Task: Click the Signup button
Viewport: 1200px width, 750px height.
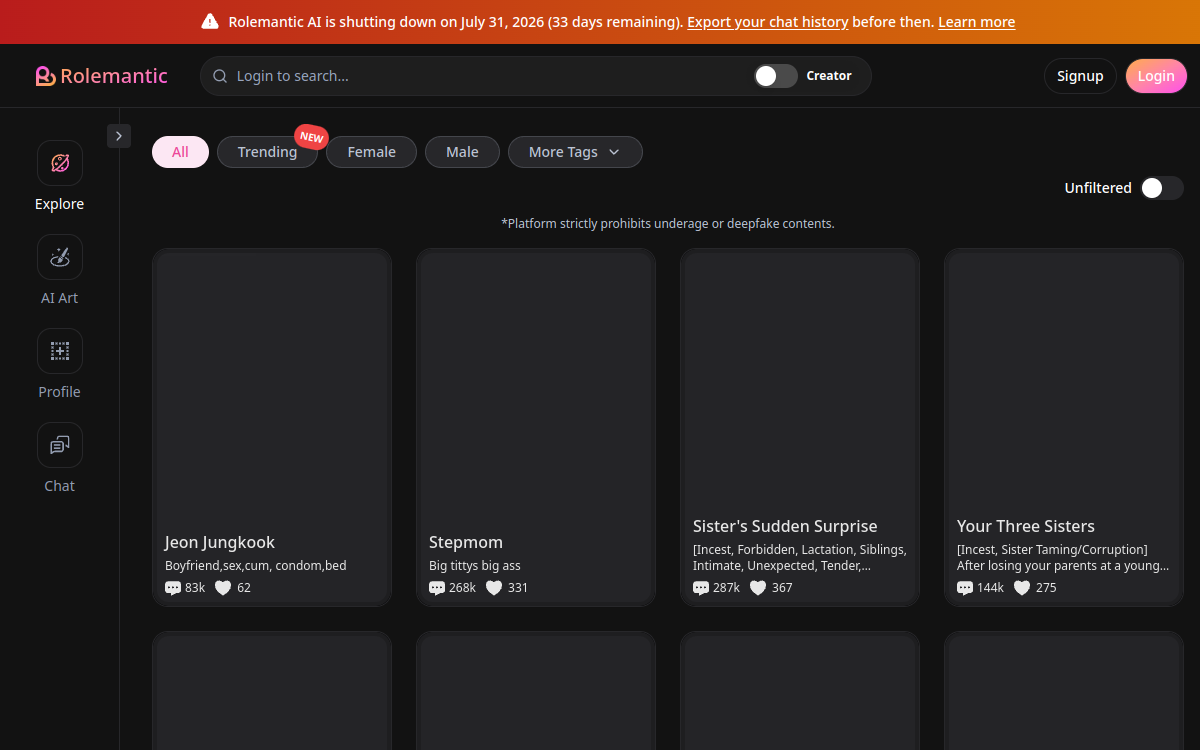Action: [1080, 76]
